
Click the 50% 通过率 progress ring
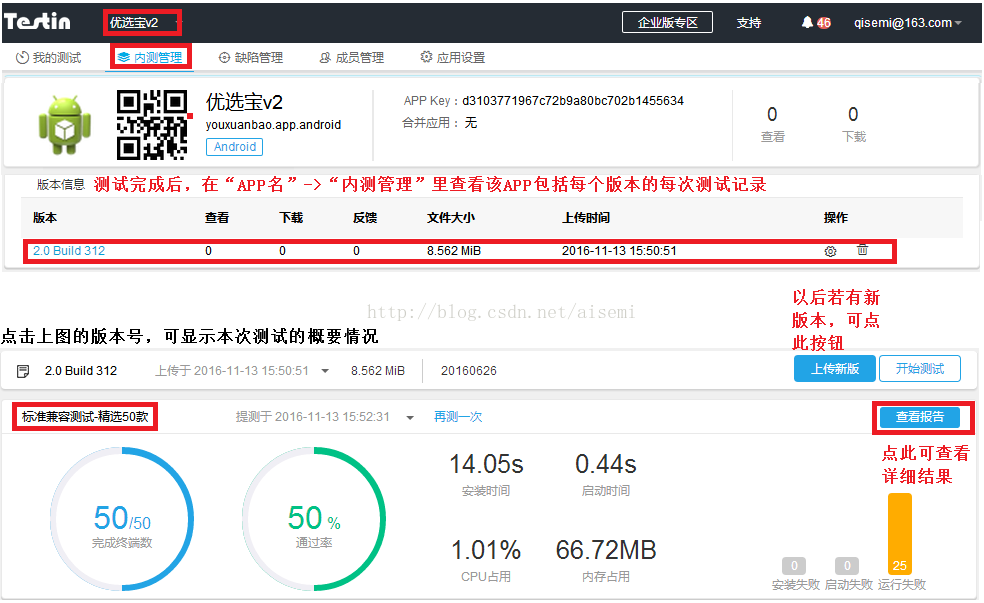[x=314, y=519]
